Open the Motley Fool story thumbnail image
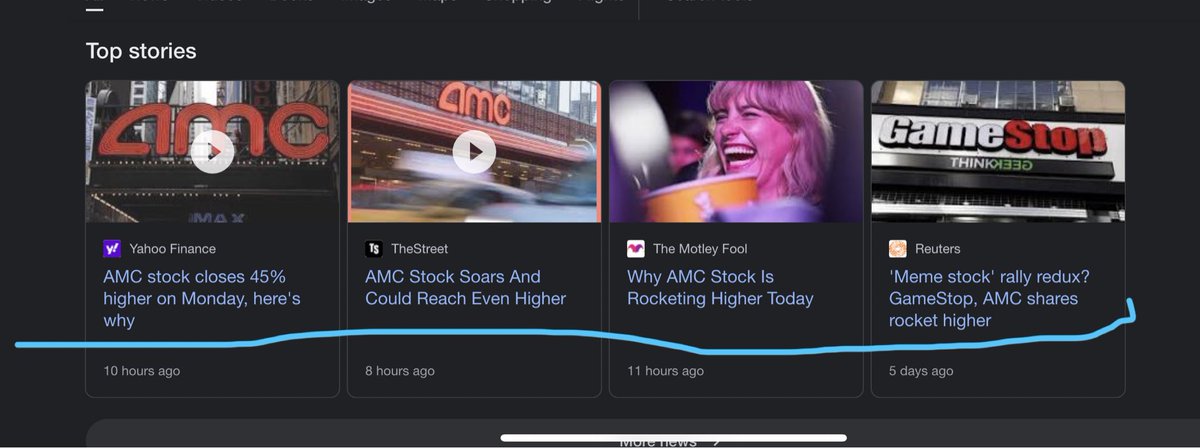The width and height of the screenshot is (1200, 448). pyautogui.click(x=736, y=152)
